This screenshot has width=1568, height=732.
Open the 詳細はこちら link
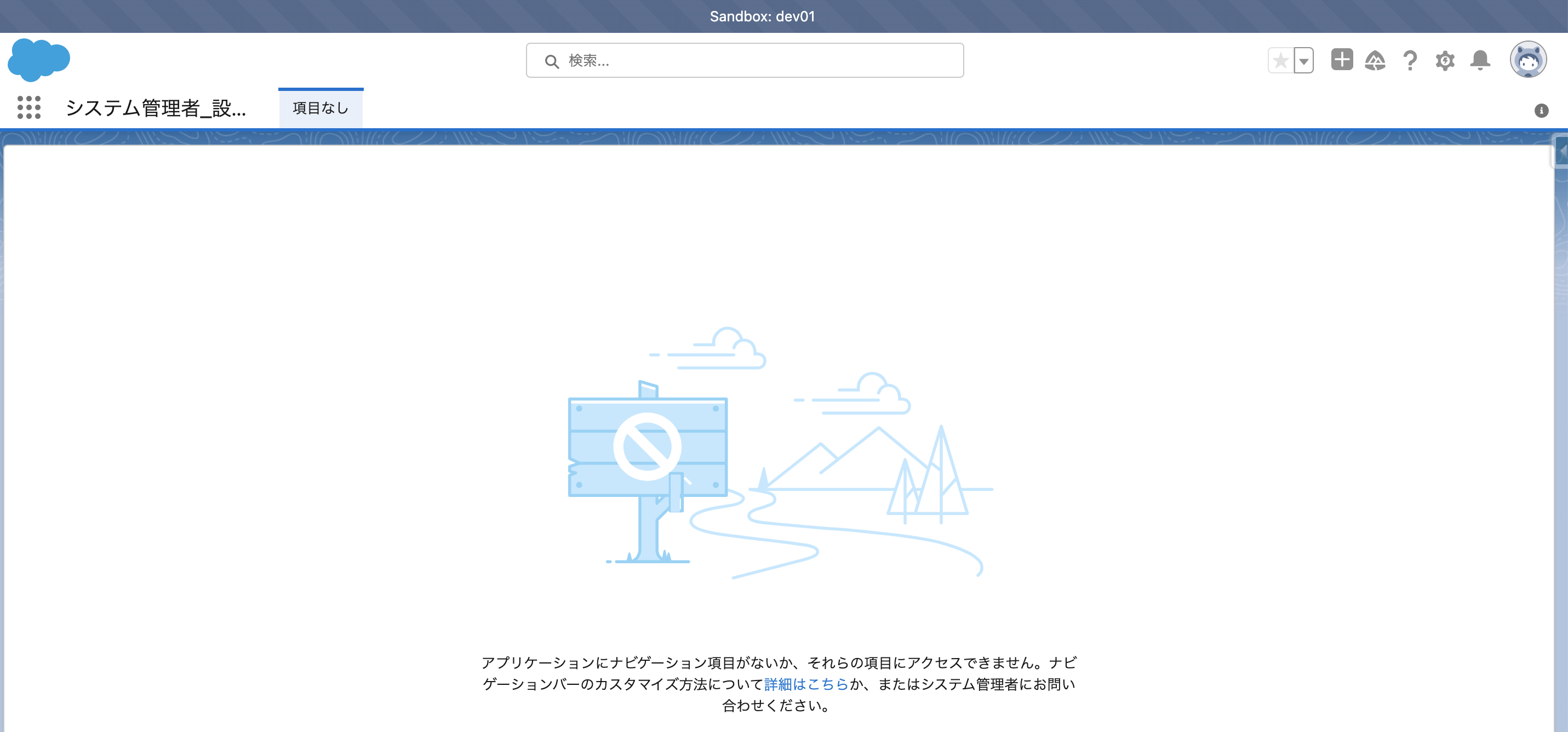805,684
